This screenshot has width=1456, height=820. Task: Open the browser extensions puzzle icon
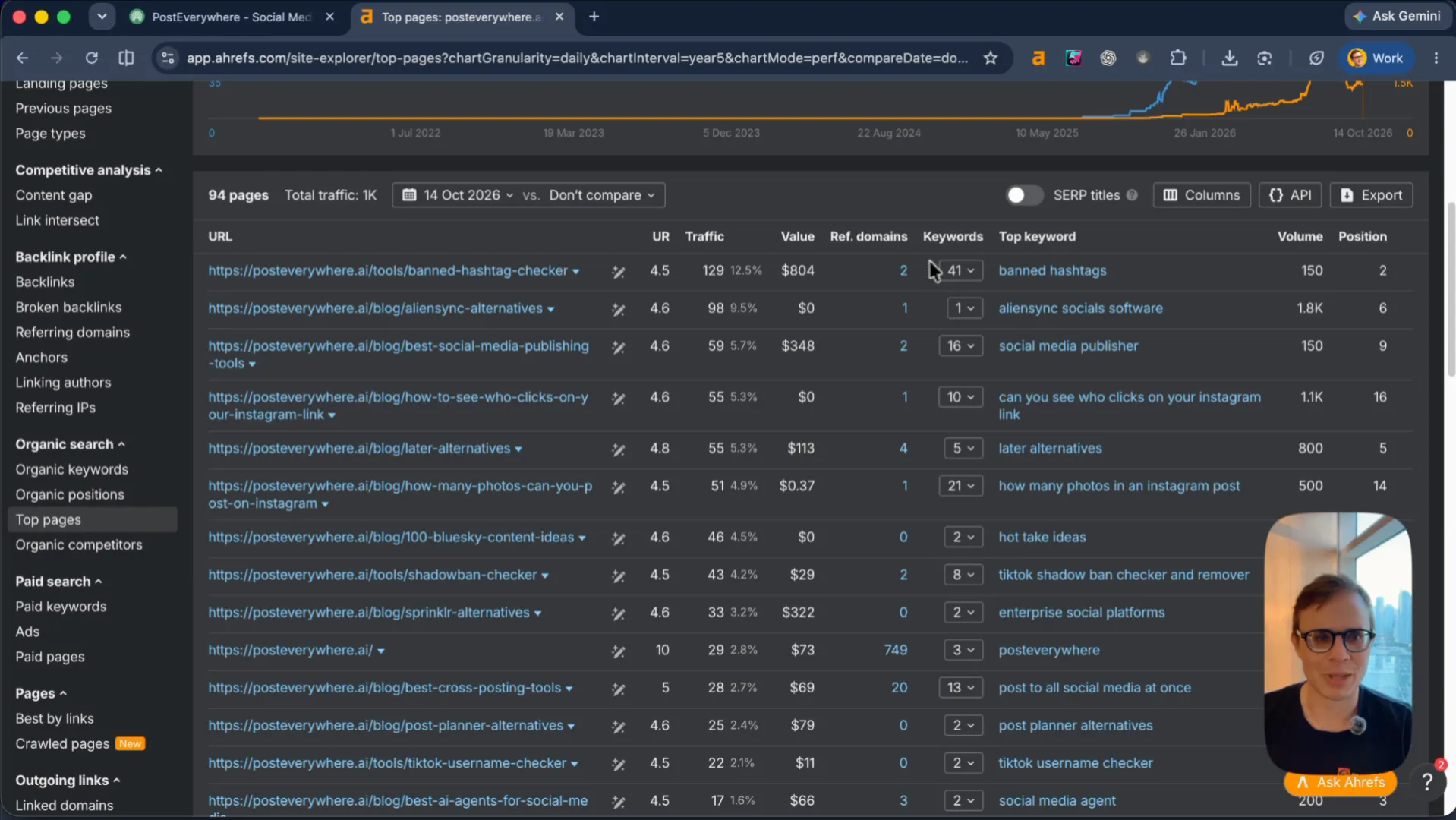1177,58
